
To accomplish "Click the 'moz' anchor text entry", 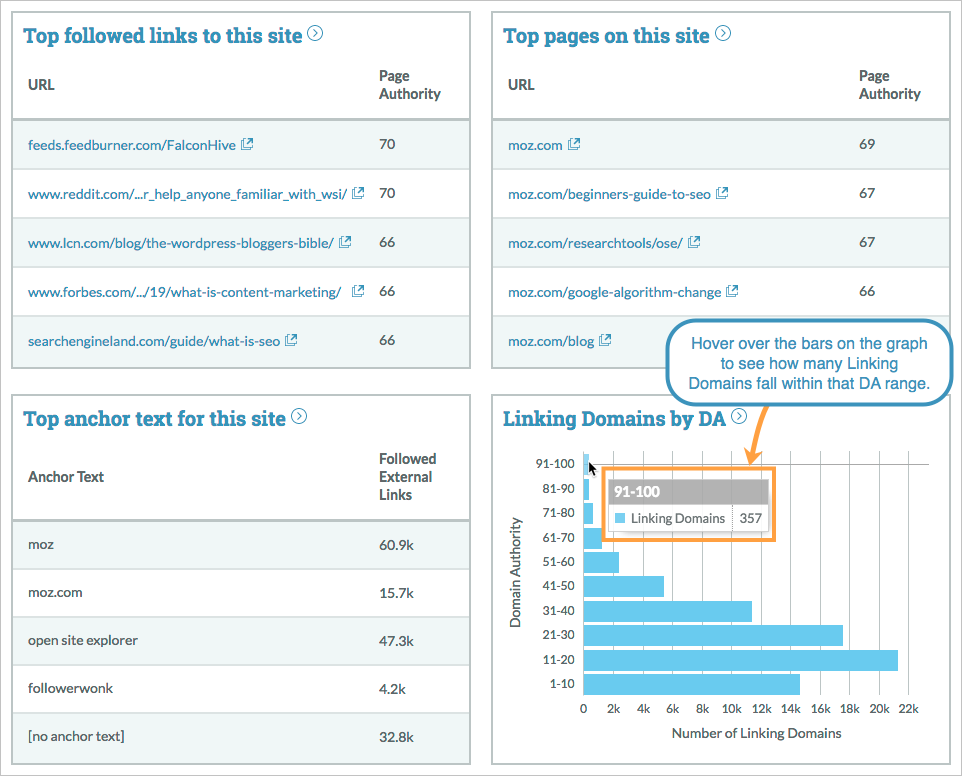I will [40, 545].
